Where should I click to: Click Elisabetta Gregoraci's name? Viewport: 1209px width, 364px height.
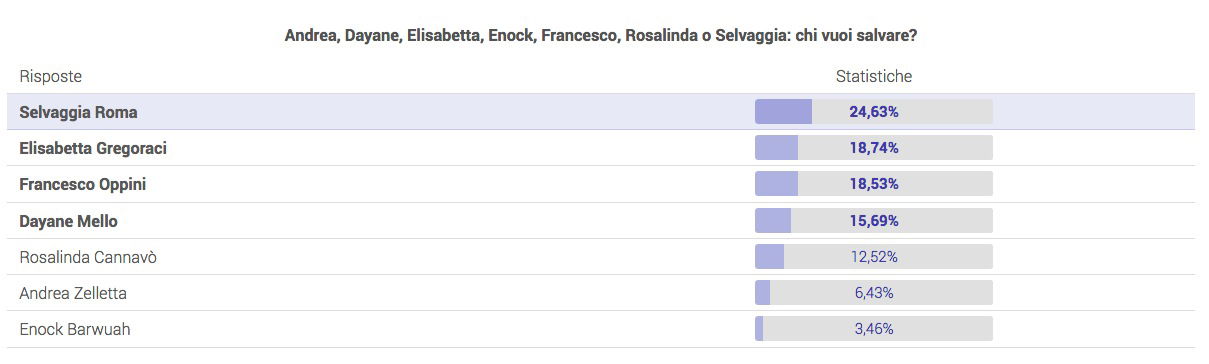point(93,148)
